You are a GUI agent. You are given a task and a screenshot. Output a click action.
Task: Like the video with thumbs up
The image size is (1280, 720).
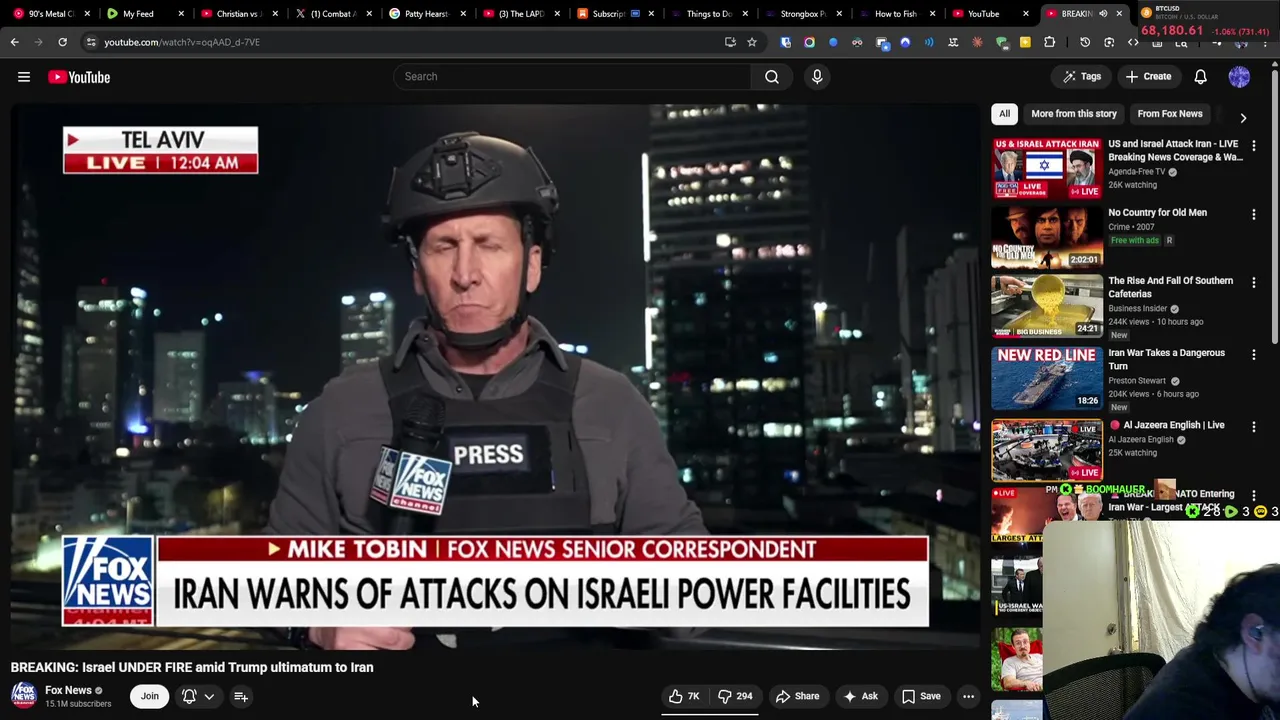(684, 696)
